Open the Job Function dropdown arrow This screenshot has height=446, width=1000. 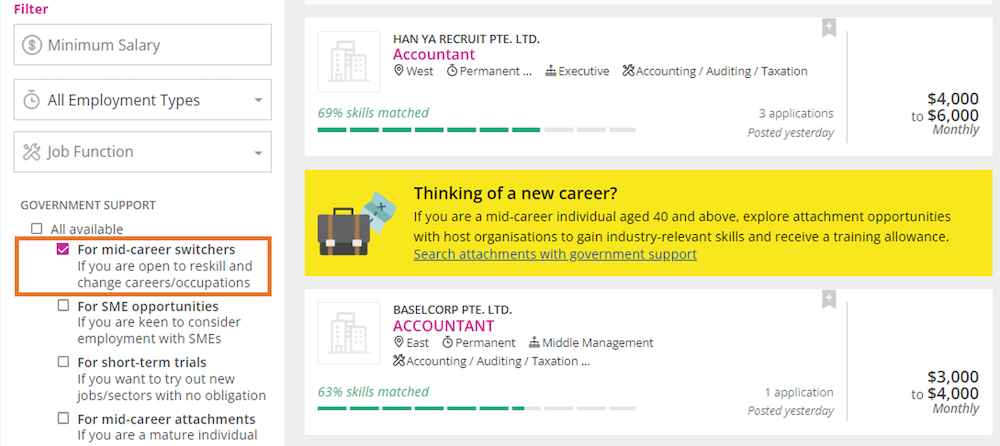tap(258, 153)
